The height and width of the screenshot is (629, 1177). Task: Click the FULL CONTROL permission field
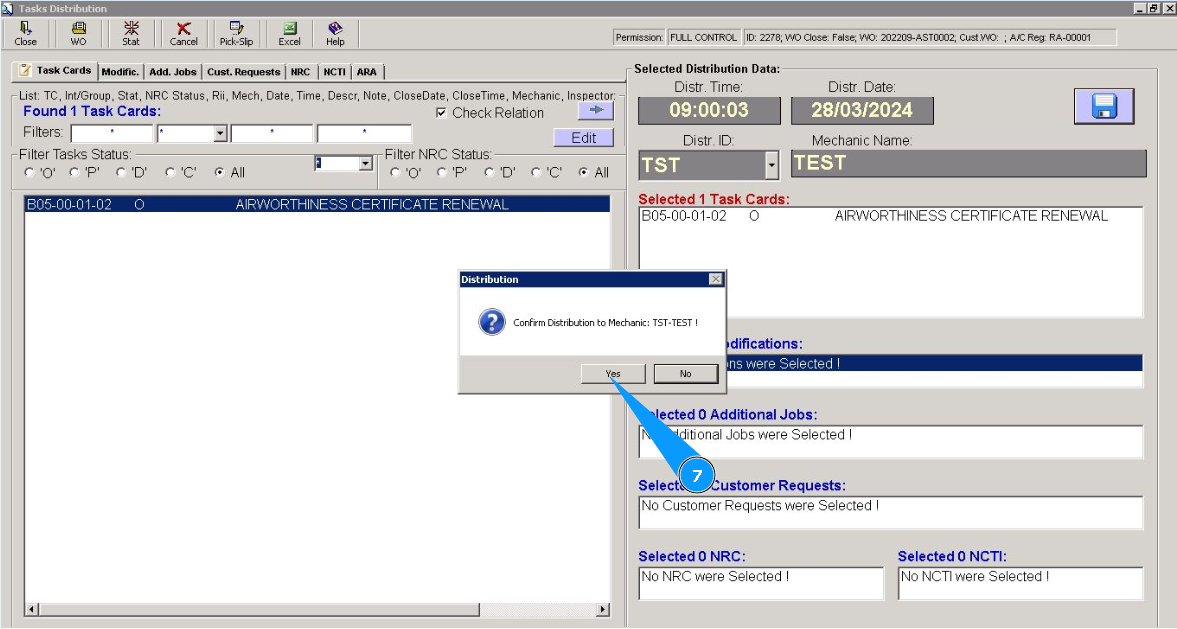(x=703, y=38)
